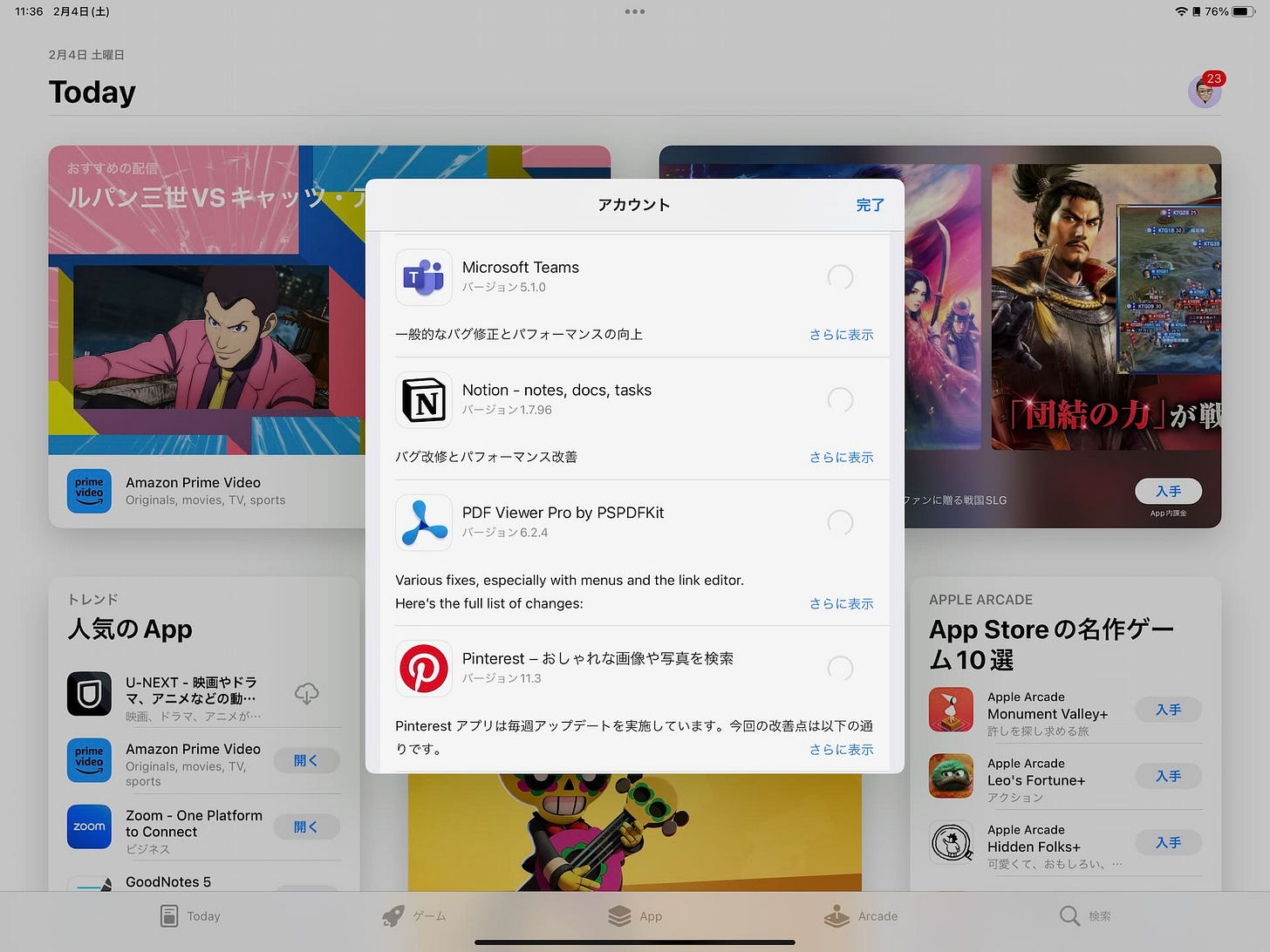Open the 団結の力 game screenshot

point(1106,307)
